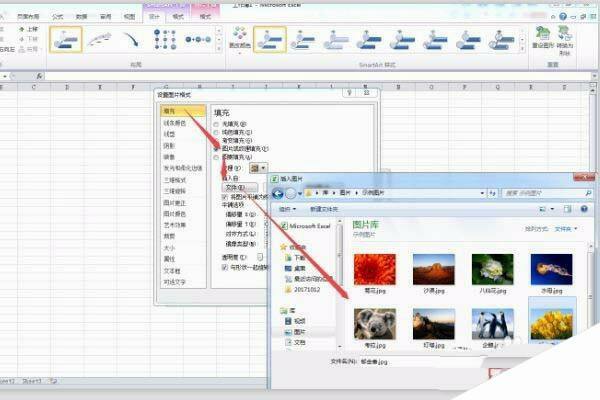This screenshot has width=600, height=400.
Task: Toggle tile picture as texture checkbox
Action: point(225,197)
